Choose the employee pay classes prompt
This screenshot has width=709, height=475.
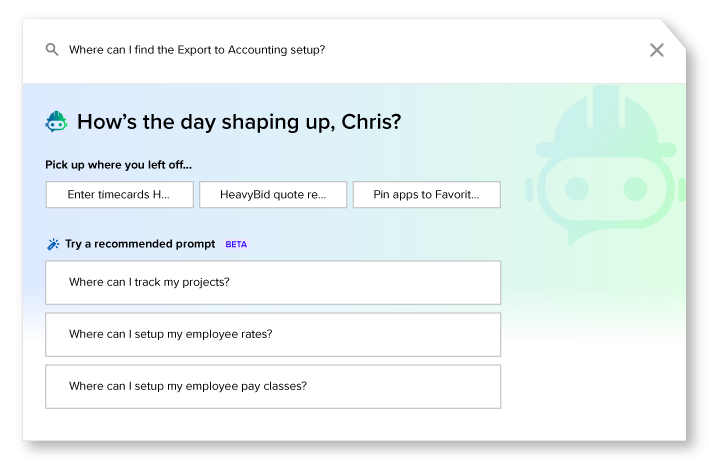coord(273,386)
